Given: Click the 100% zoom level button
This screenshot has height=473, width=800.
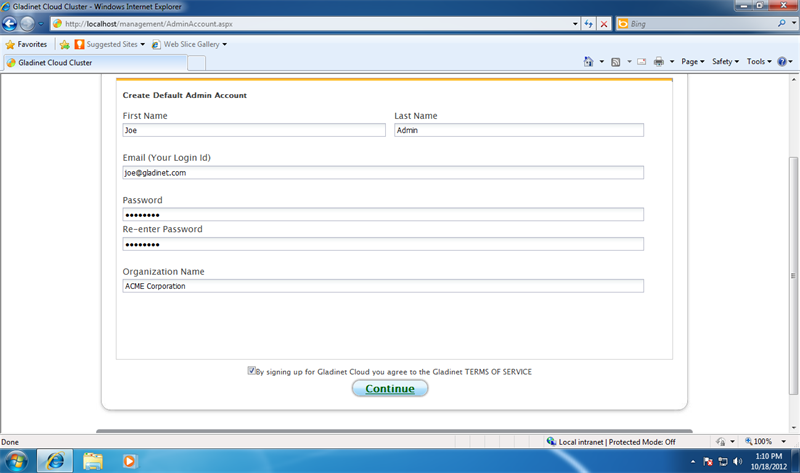Looking at the screenshot, I should (x=759, y=442).
